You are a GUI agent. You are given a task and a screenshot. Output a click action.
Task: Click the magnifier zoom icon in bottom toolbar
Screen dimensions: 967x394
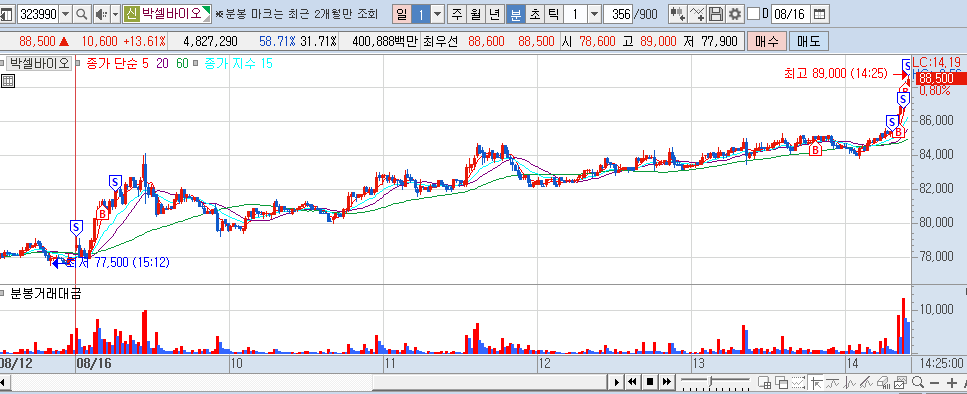[x=918, y=382]
